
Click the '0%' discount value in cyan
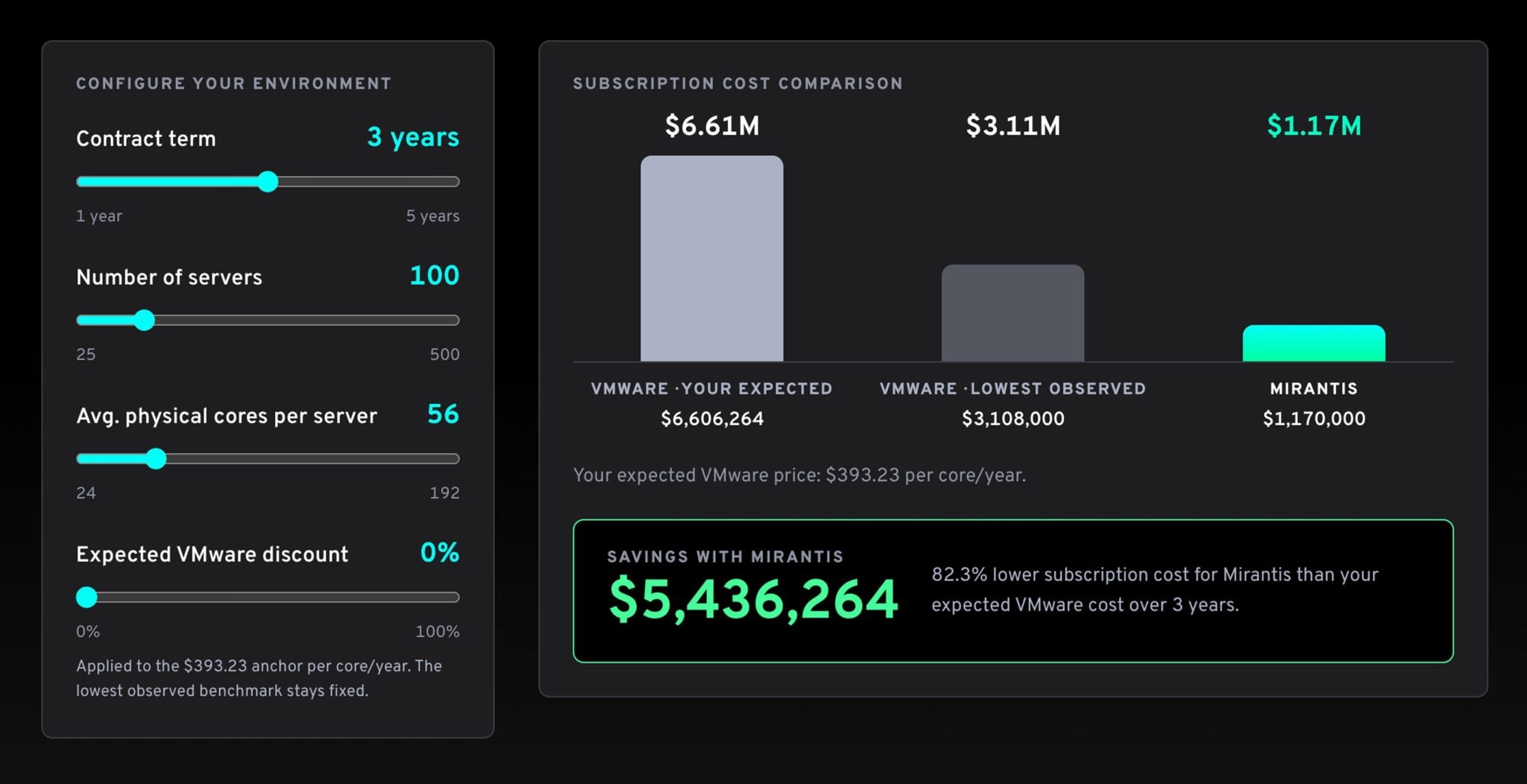coord(439,552)
